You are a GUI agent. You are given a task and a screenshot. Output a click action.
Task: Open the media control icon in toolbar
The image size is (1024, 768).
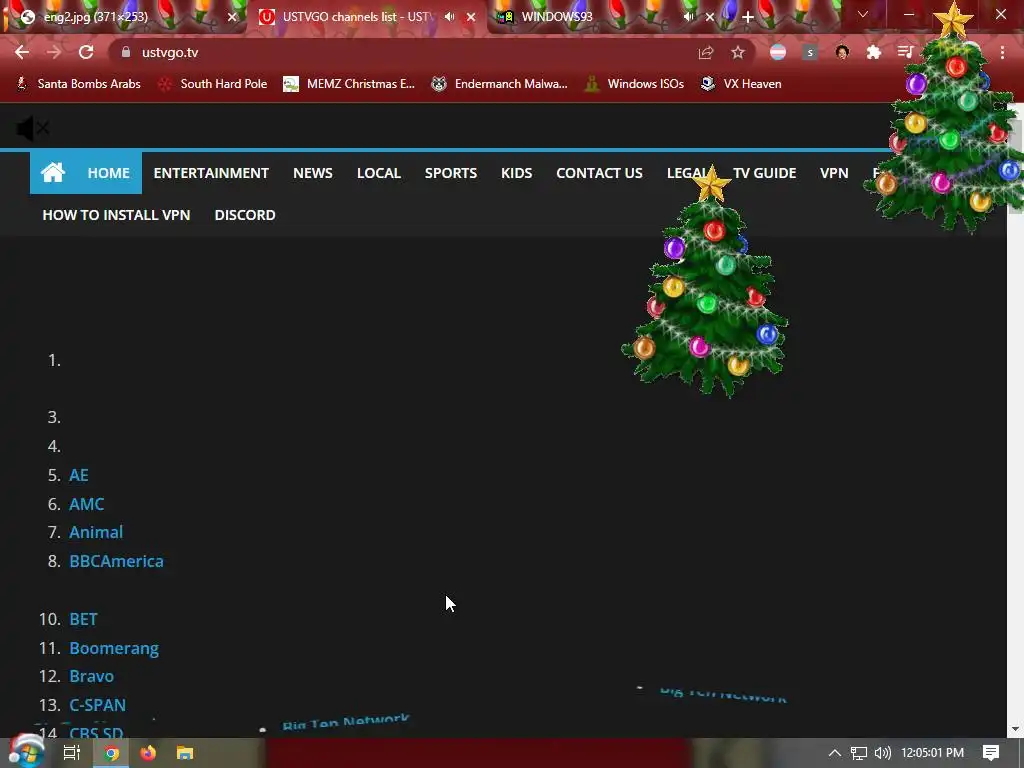pos(905,52)
